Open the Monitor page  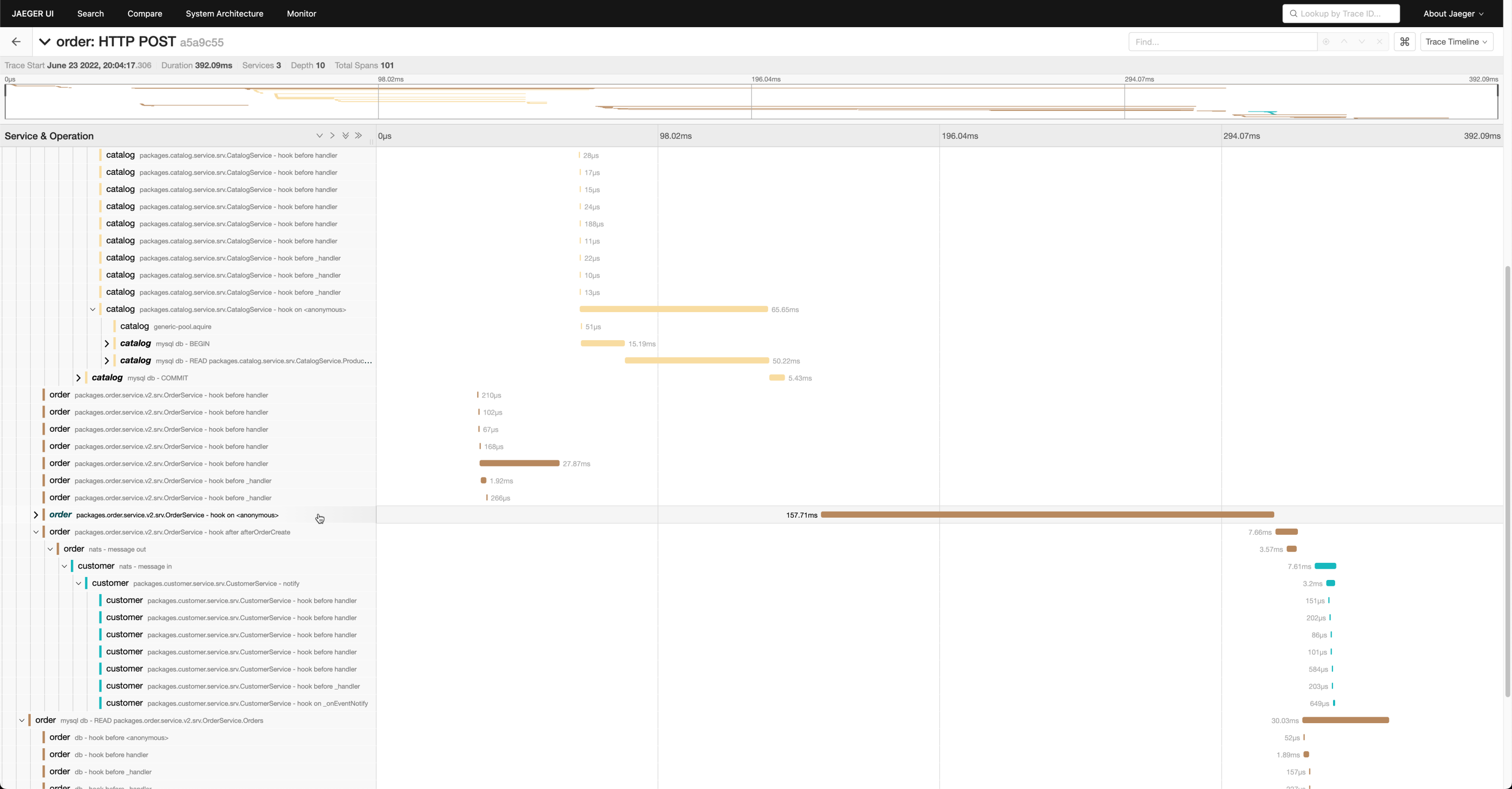[301, 14]
